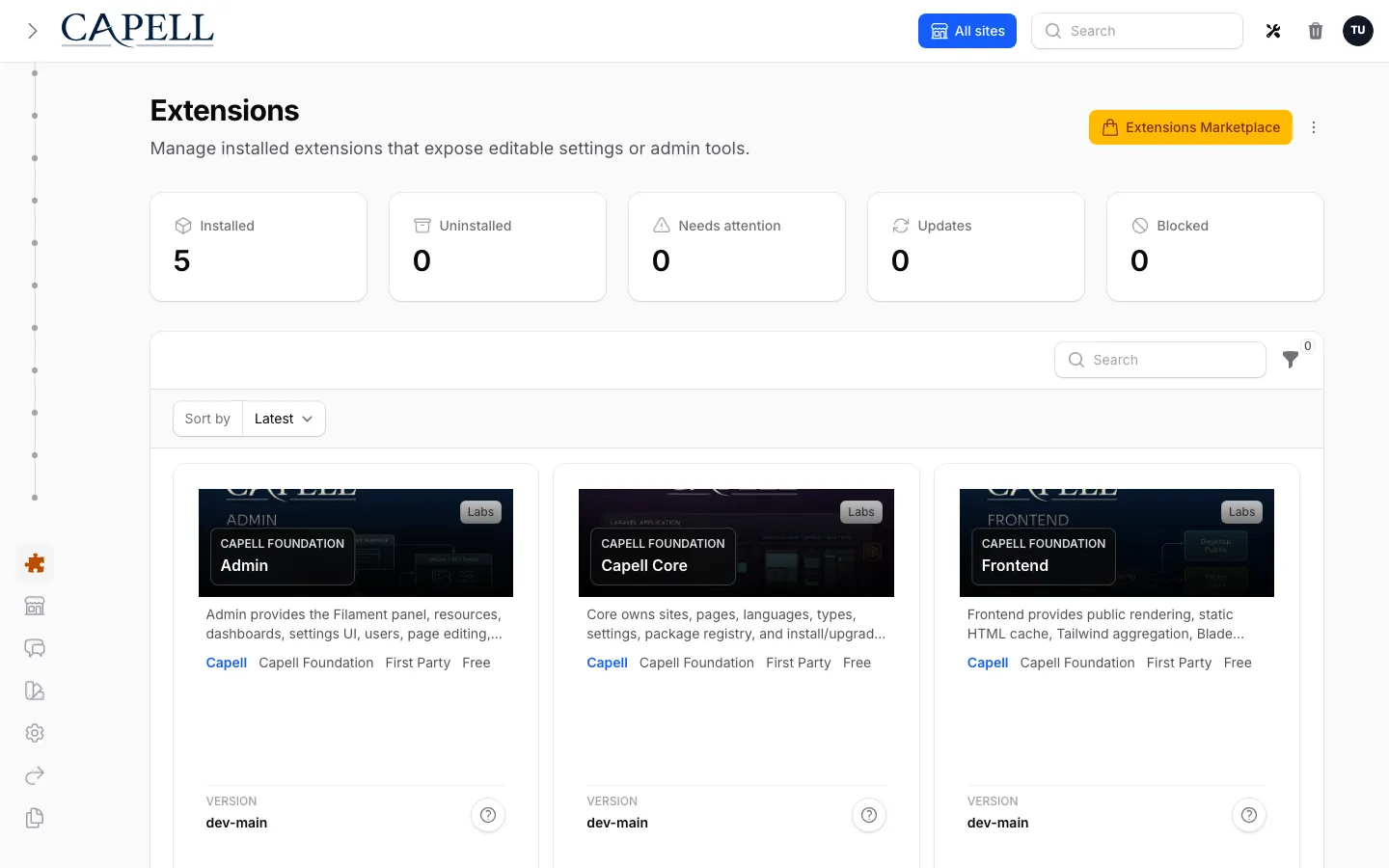This screenshot has height=868, width=1389.
Task: Click dev-main version on the Frontend card
Action: [x=998, y=823]
